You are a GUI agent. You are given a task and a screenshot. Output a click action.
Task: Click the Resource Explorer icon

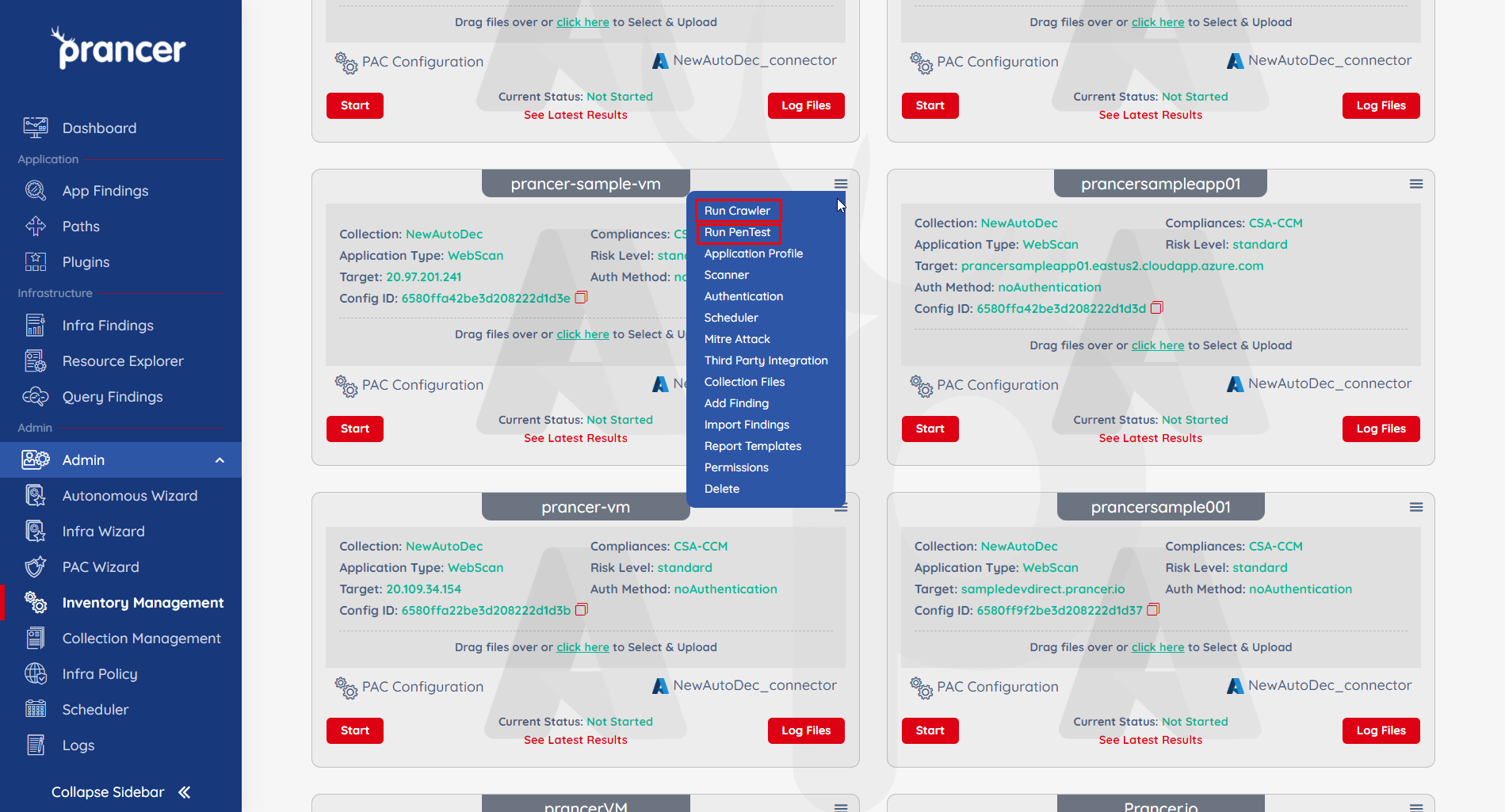pyautogui.click(x=36, y=360)
